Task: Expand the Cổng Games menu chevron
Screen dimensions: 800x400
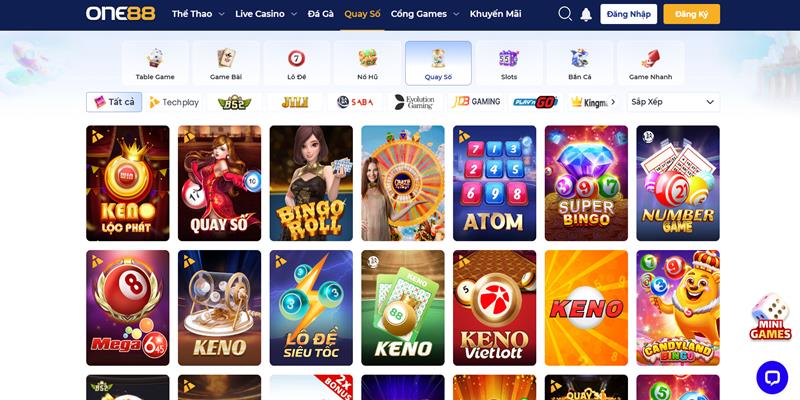Action: point(456,14)
